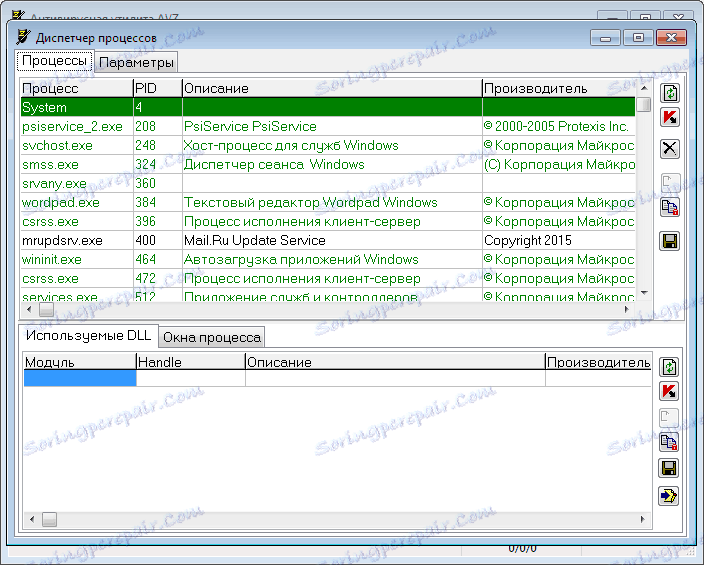The height and width of the screenshot is (565, 704).
Task: Click the DLL list left scroll arrow
Action: (32, 519)
